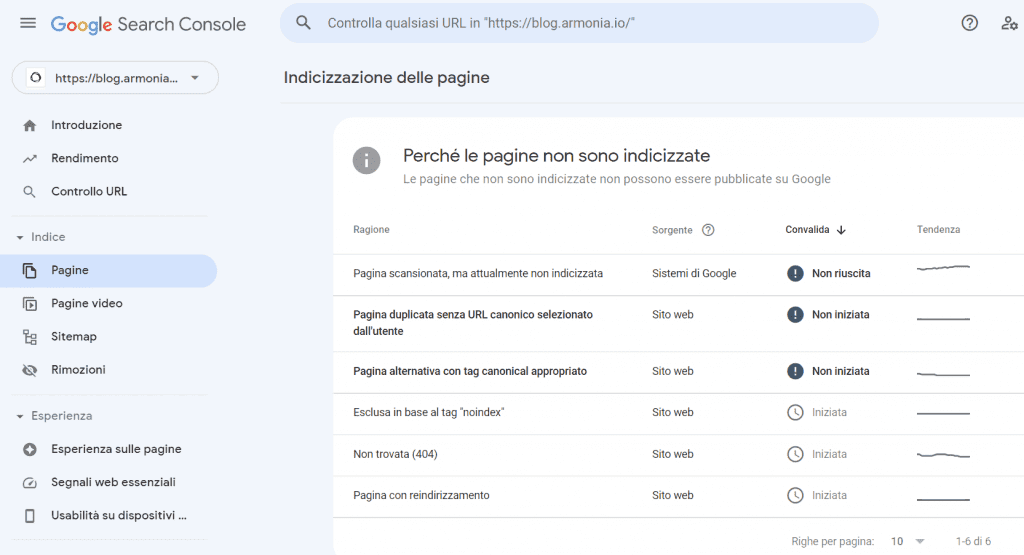Open the hamburger main menu
The image size is (1024, 555).
pos(28,24)
